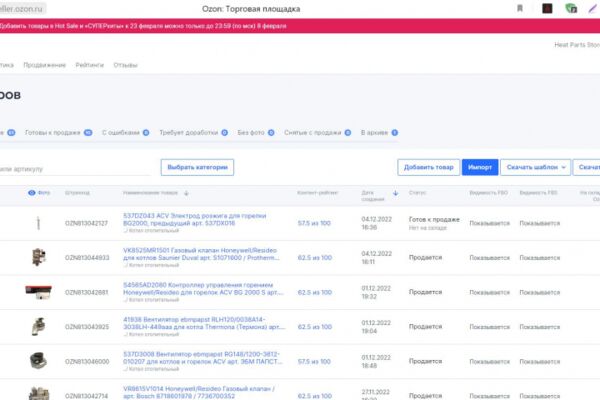Click the Выбрать категории button
This screenshot has height=400, width=600.
(x=197, y=167)
